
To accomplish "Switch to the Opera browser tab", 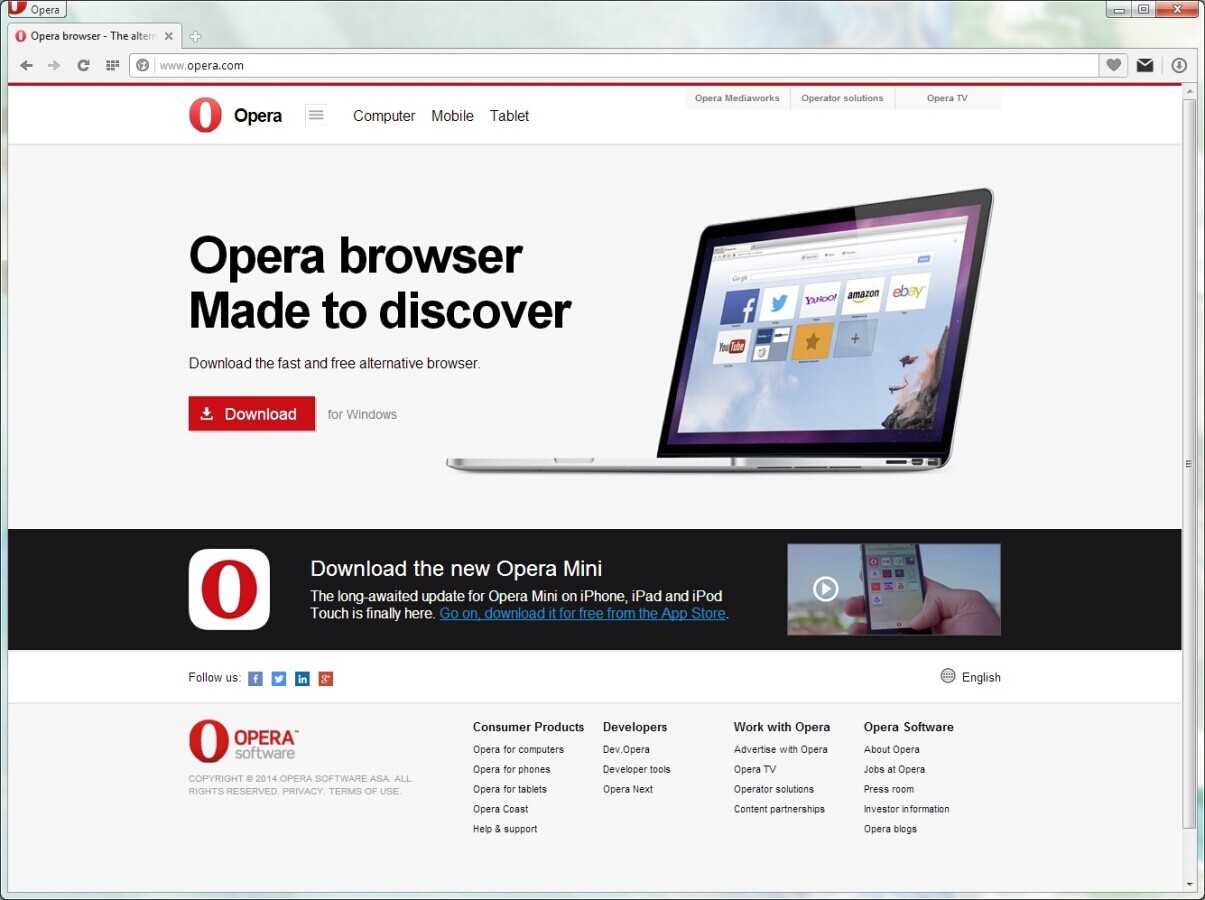I will coord(90,34).
